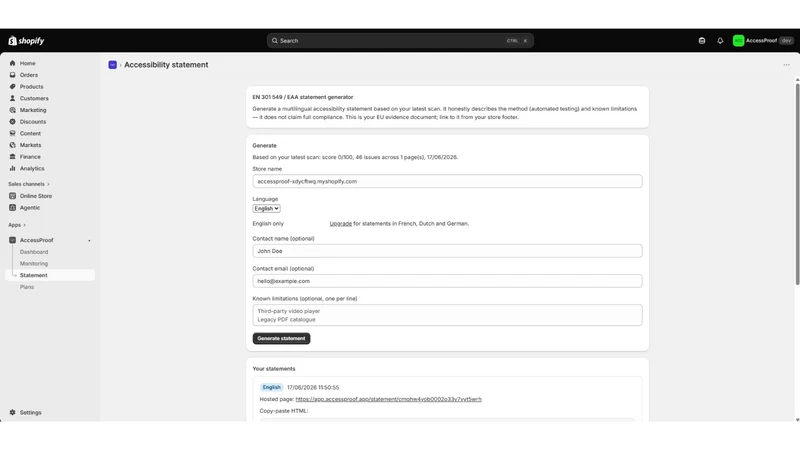
Task: Open Discounts via its badge icon
Action: click(x=12, y=122)
